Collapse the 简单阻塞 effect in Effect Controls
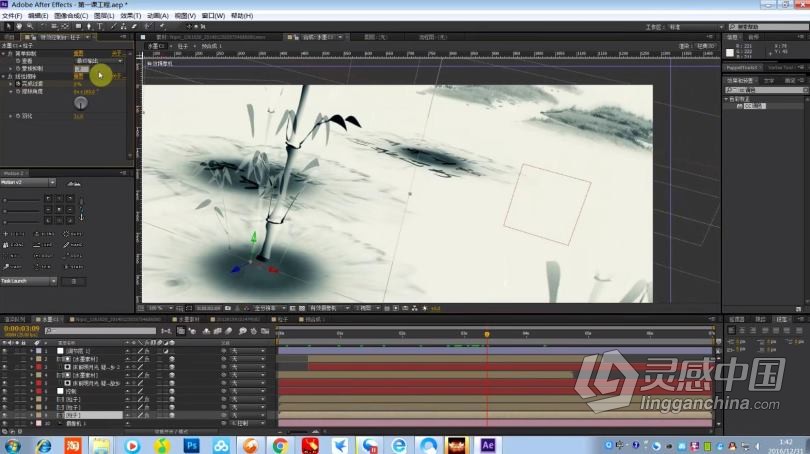Image resolution: width=810 pixels, height=454 pixels. coord(4,53)
